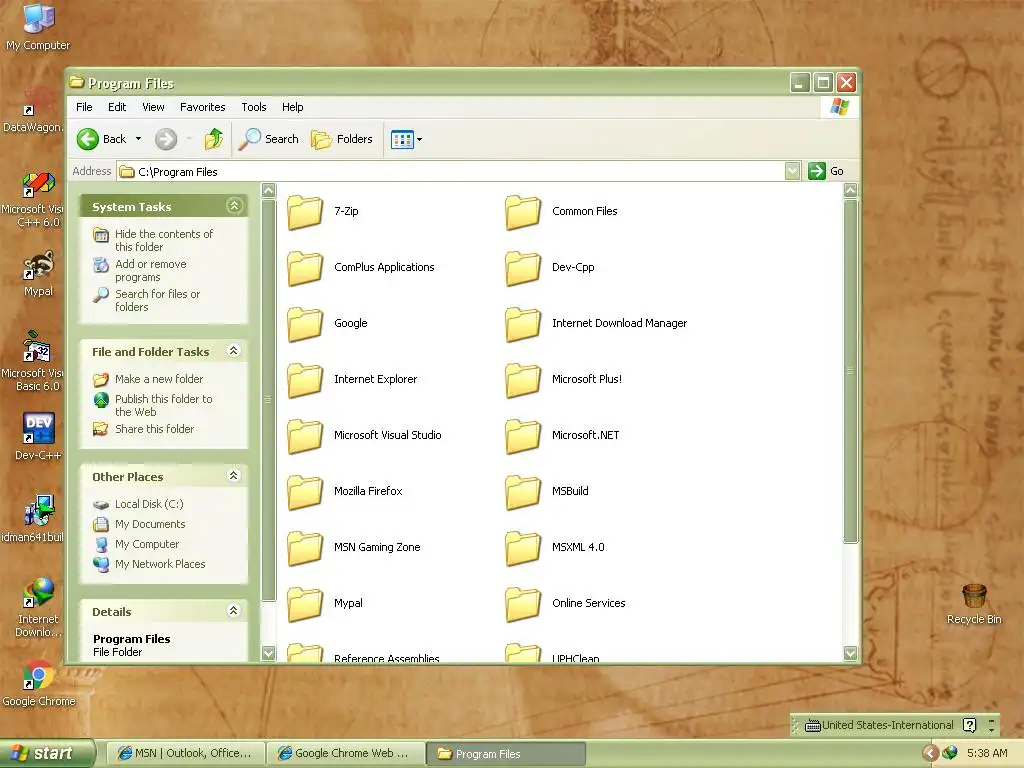Image resolution: width=1024 pixels, height=768 pixels.
Task: Open the Tools menu
Action: point(253,107)
